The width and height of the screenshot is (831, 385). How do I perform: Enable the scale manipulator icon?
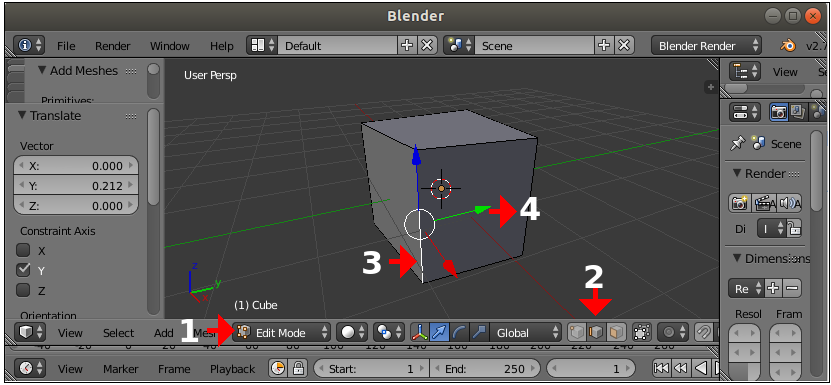(478, 333)
